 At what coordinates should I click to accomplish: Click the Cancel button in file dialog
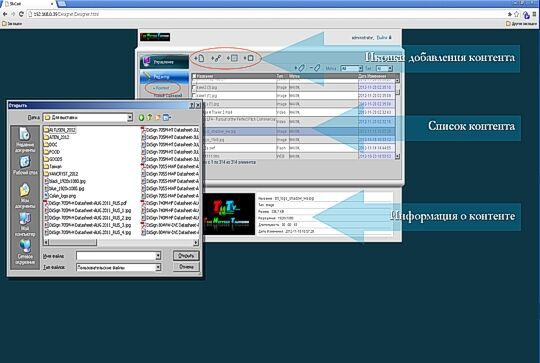point(186,267)
